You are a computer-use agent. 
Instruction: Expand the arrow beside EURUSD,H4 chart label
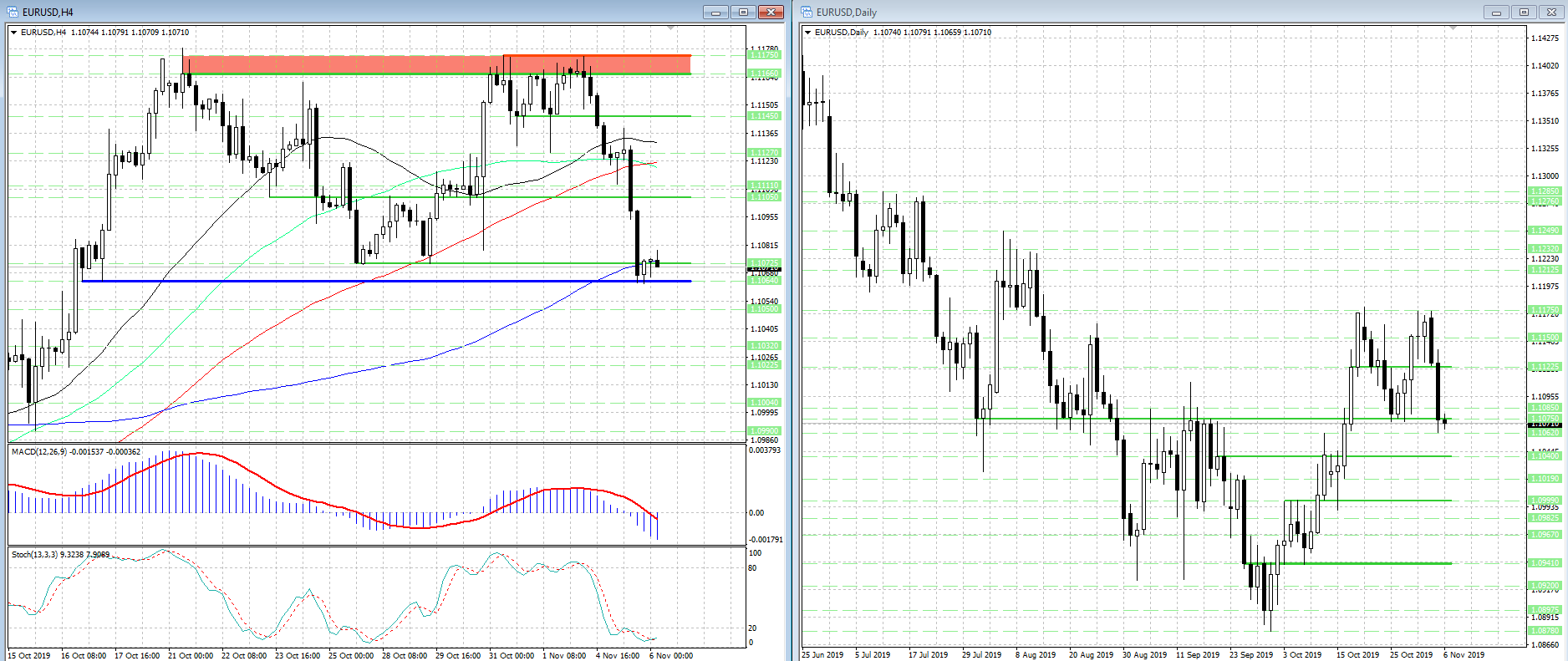pos(14,33)
